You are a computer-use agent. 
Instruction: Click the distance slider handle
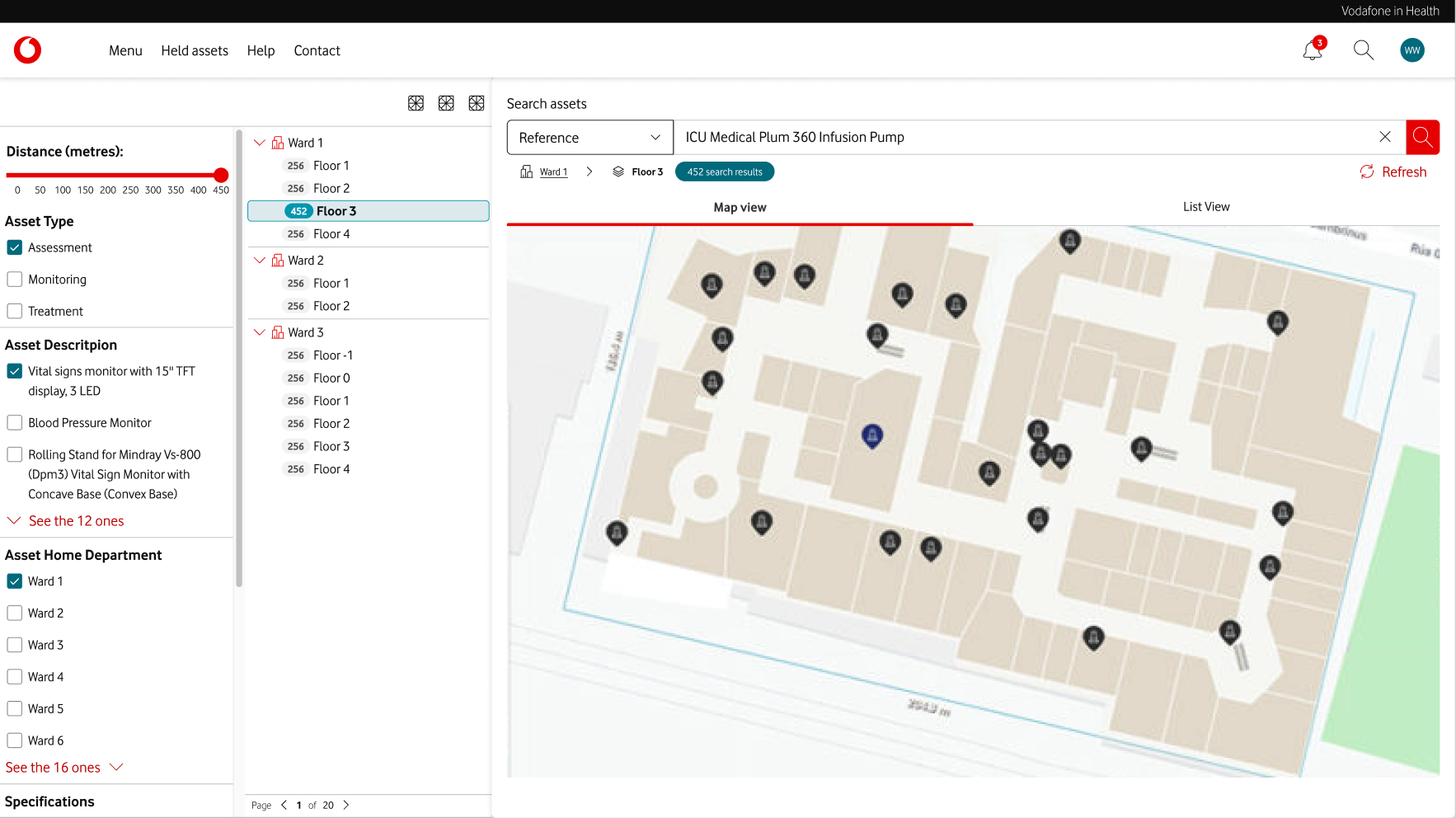pyautogui.click(x=221, y=175)
